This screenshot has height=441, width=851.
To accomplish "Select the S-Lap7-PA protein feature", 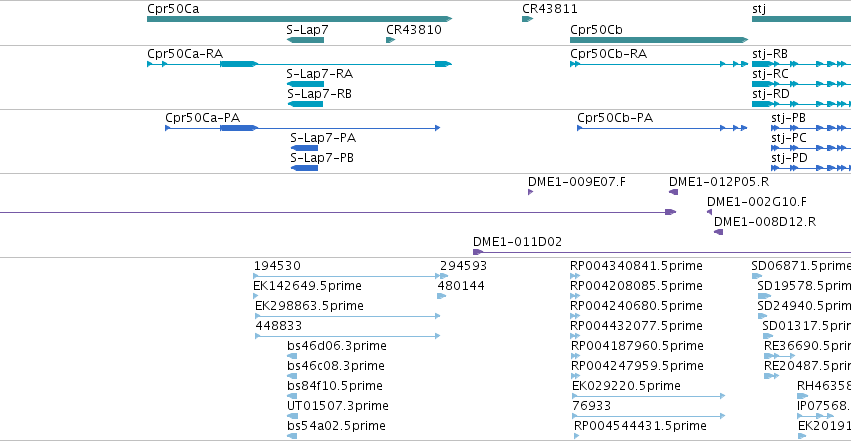I will 304,148.
